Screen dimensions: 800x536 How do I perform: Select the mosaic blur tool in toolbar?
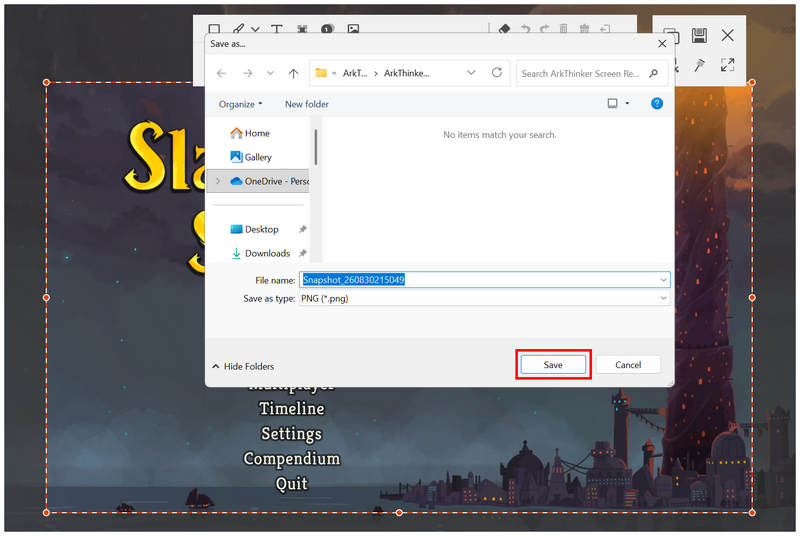tap(303, 29)
